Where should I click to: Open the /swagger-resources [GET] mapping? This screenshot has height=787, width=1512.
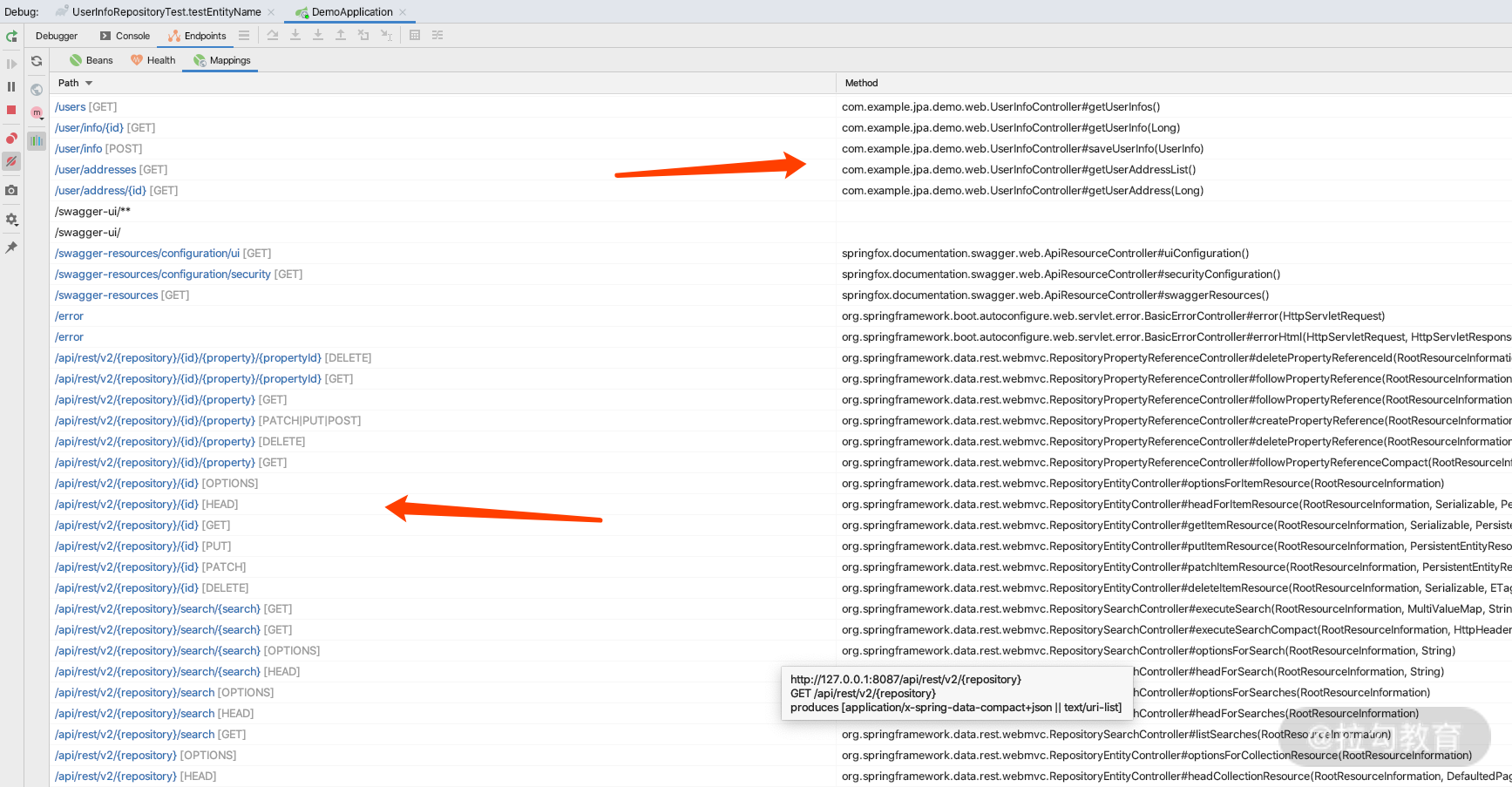pos(106,295)
